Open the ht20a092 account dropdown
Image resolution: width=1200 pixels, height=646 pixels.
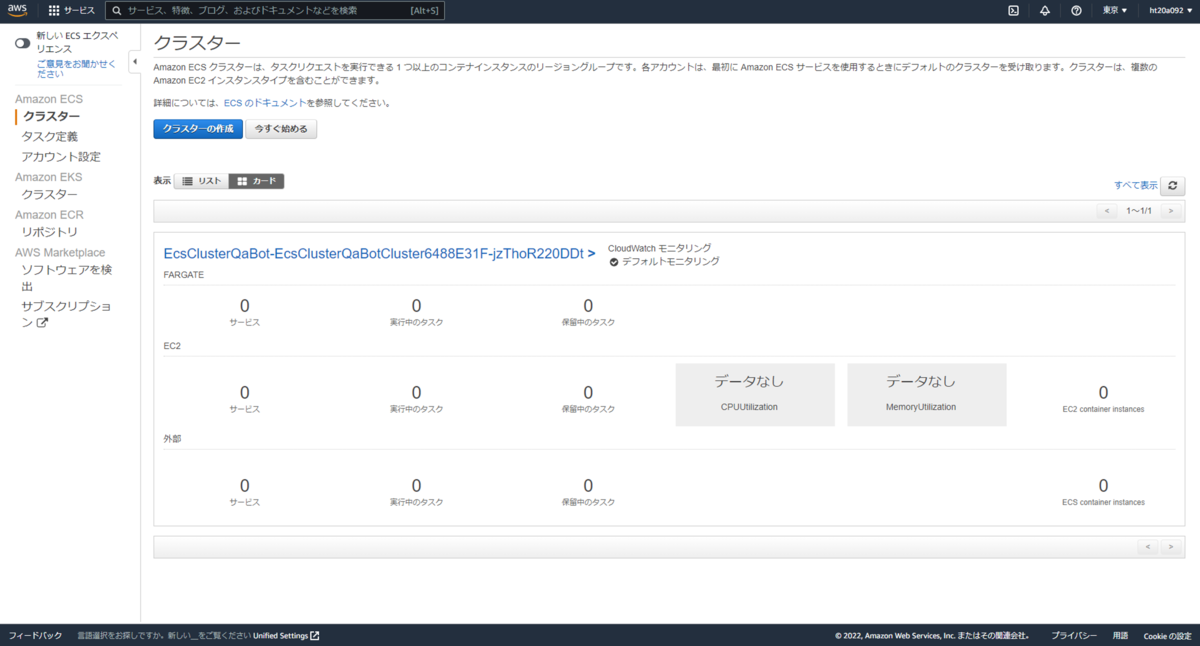click(1171, 10)
